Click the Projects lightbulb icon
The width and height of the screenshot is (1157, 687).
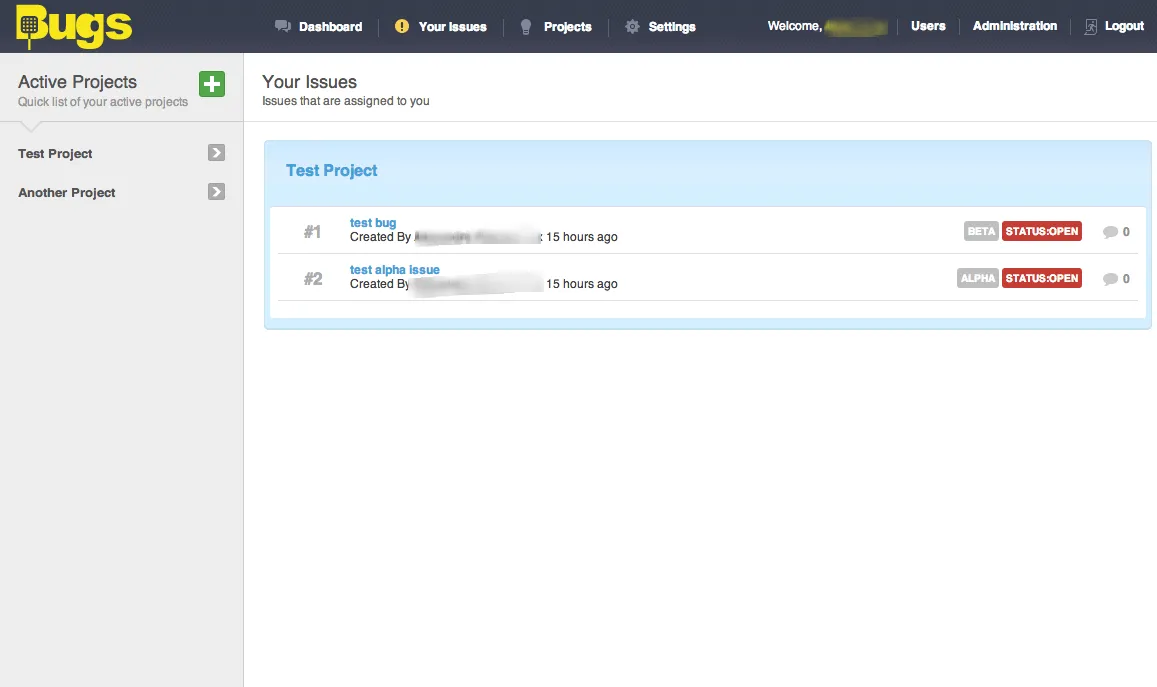point(525,27)
